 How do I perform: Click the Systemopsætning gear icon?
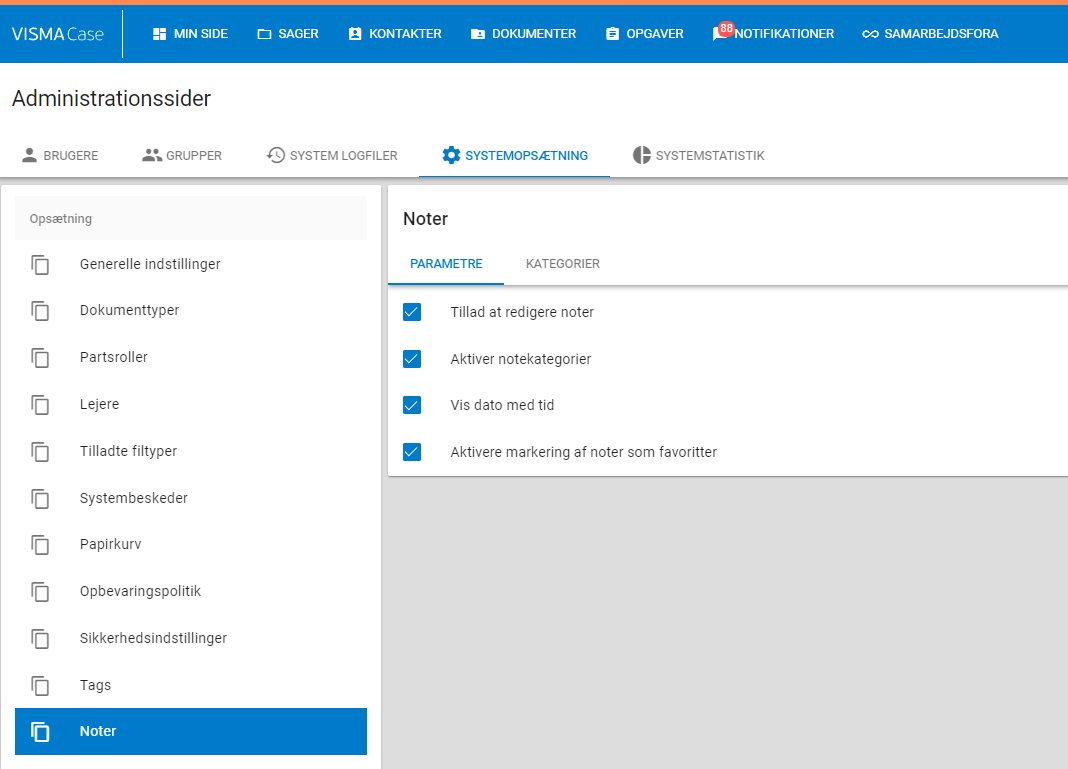pyautogui.click(x=451, y=155)
